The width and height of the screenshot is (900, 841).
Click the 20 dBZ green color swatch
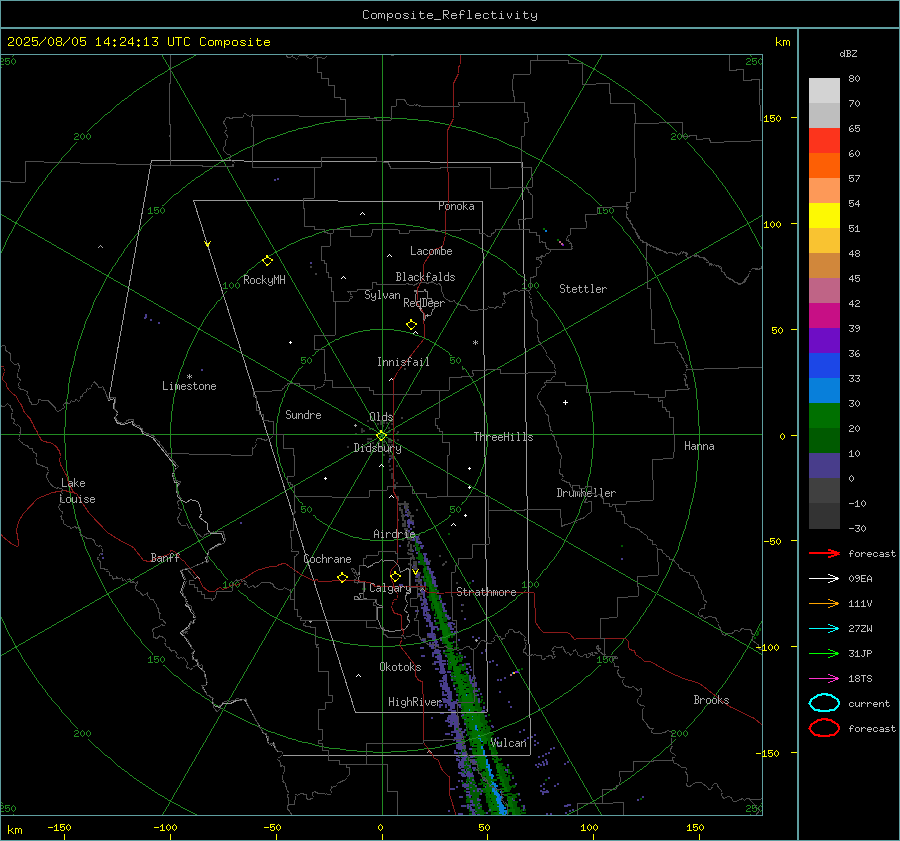click(x=824, y=415)
